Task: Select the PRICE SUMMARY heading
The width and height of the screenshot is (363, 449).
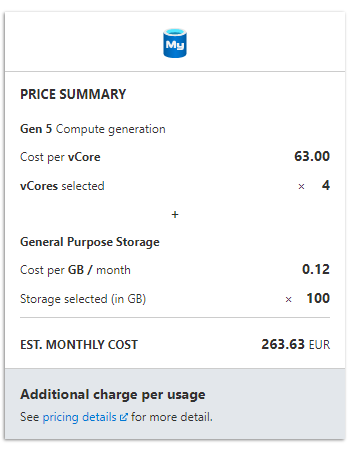Action: point(73,94)
